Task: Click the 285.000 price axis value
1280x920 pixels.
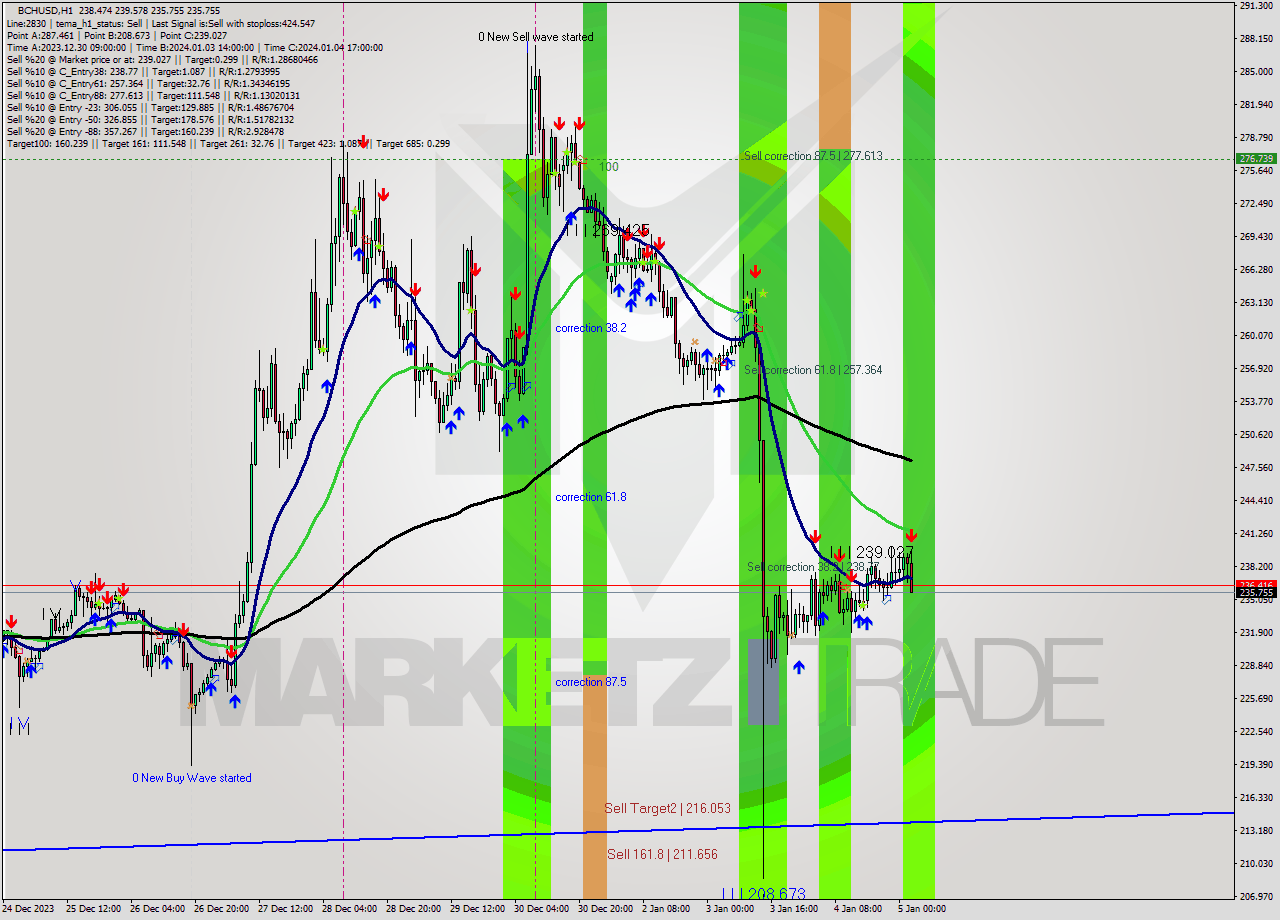Action: (1256, 72)
